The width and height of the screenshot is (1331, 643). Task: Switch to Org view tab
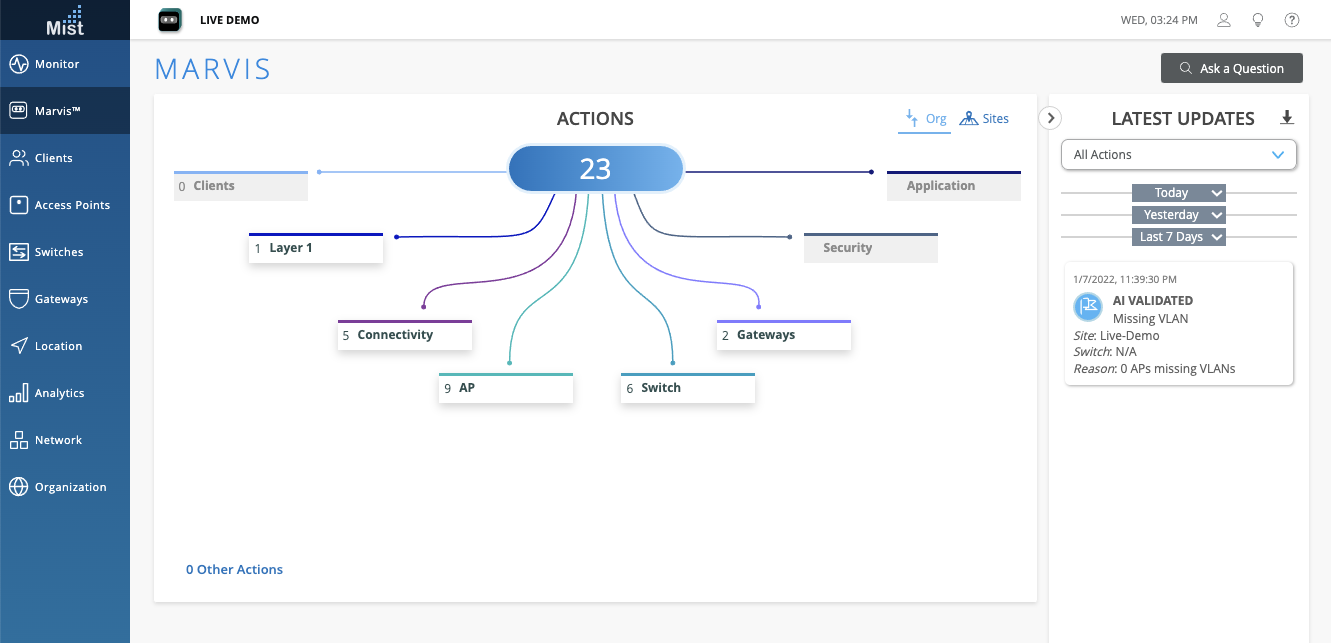click(x=925, y=118)
